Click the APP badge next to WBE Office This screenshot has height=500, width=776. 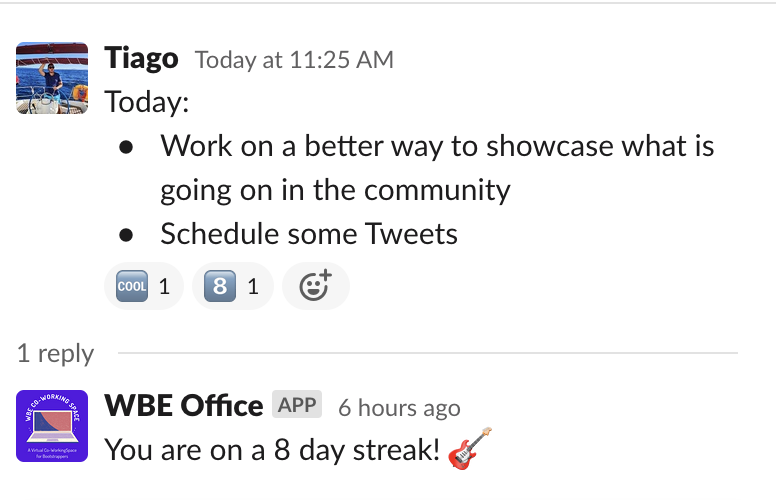pos(297,406)
